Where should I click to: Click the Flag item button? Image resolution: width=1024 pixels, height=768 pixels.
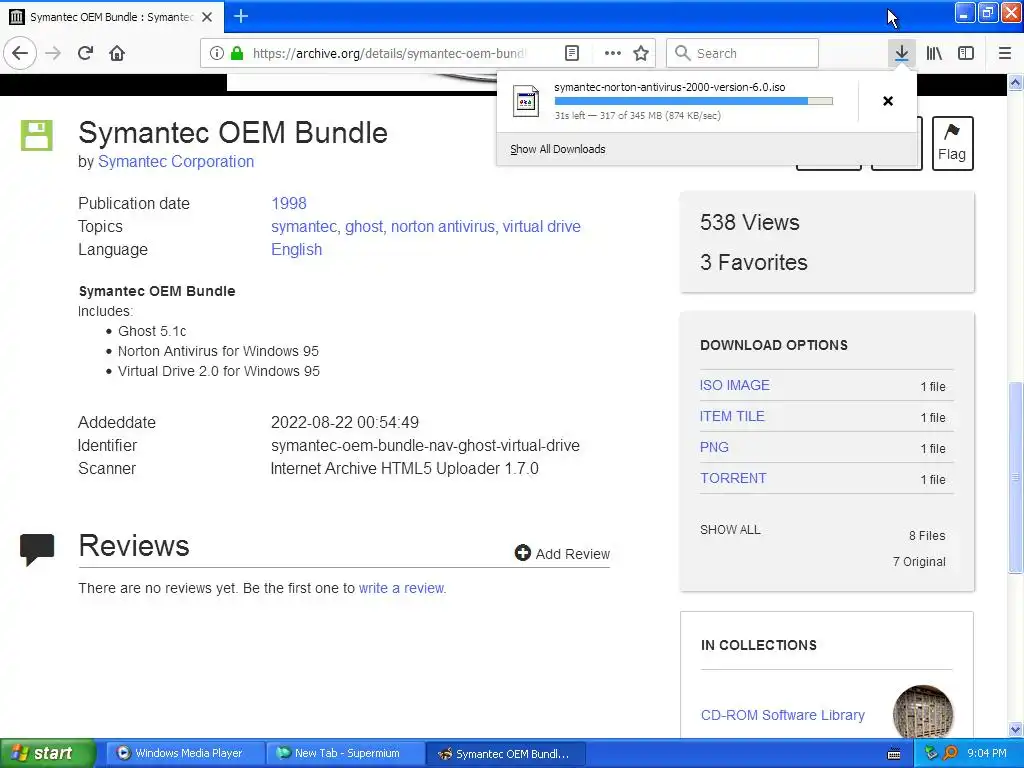[x=952, y=143]
